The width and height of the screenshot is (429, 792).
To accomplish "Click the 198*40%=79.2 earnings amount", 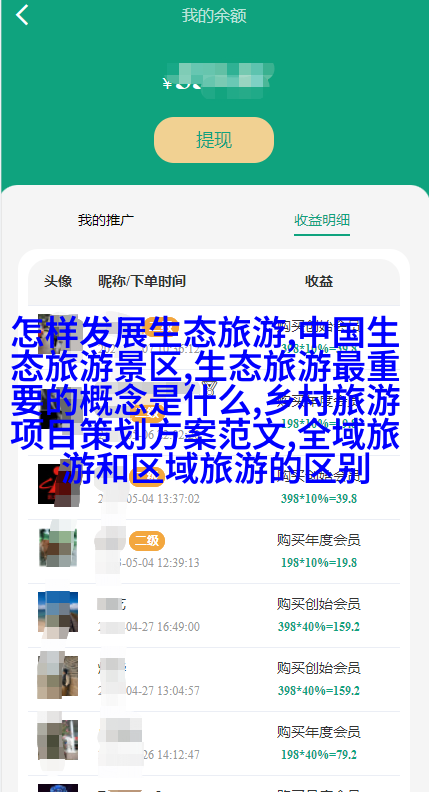I will pyautogui.click(x=319, y=755).
